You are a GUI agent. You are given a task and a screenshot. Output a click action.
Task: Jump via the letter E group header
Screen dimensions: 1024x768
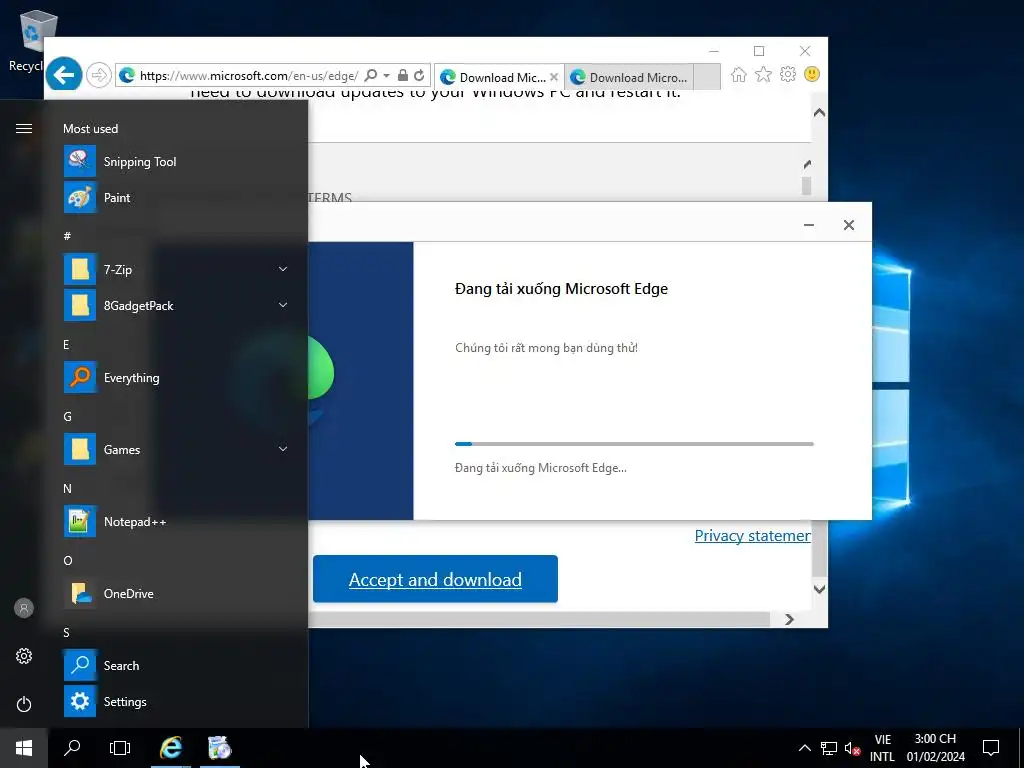tap(66, 344)
